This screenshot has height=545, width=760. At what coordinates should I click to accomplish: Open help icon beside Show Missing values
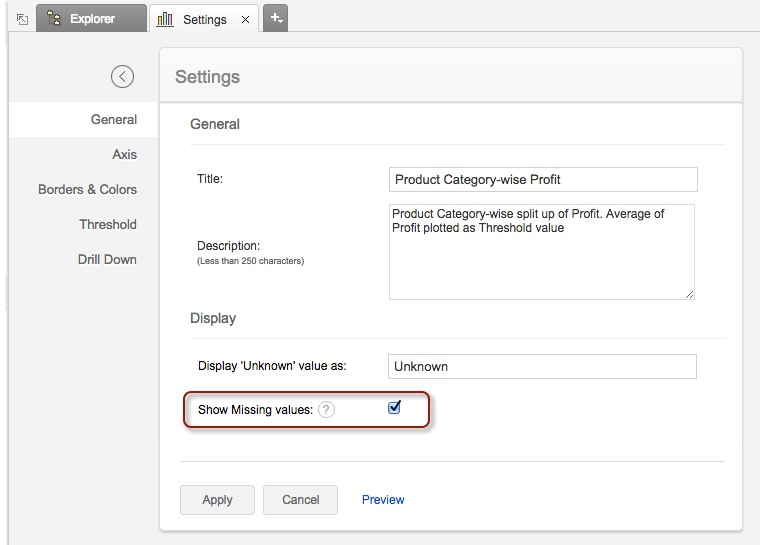(327, 410)
